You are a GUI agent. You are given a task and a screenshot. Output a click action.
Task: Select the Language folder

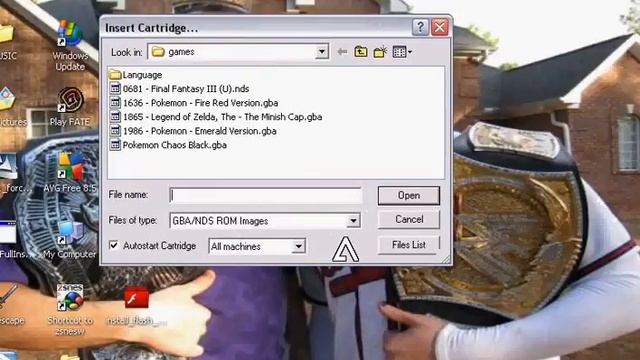(x=136, y=75)
